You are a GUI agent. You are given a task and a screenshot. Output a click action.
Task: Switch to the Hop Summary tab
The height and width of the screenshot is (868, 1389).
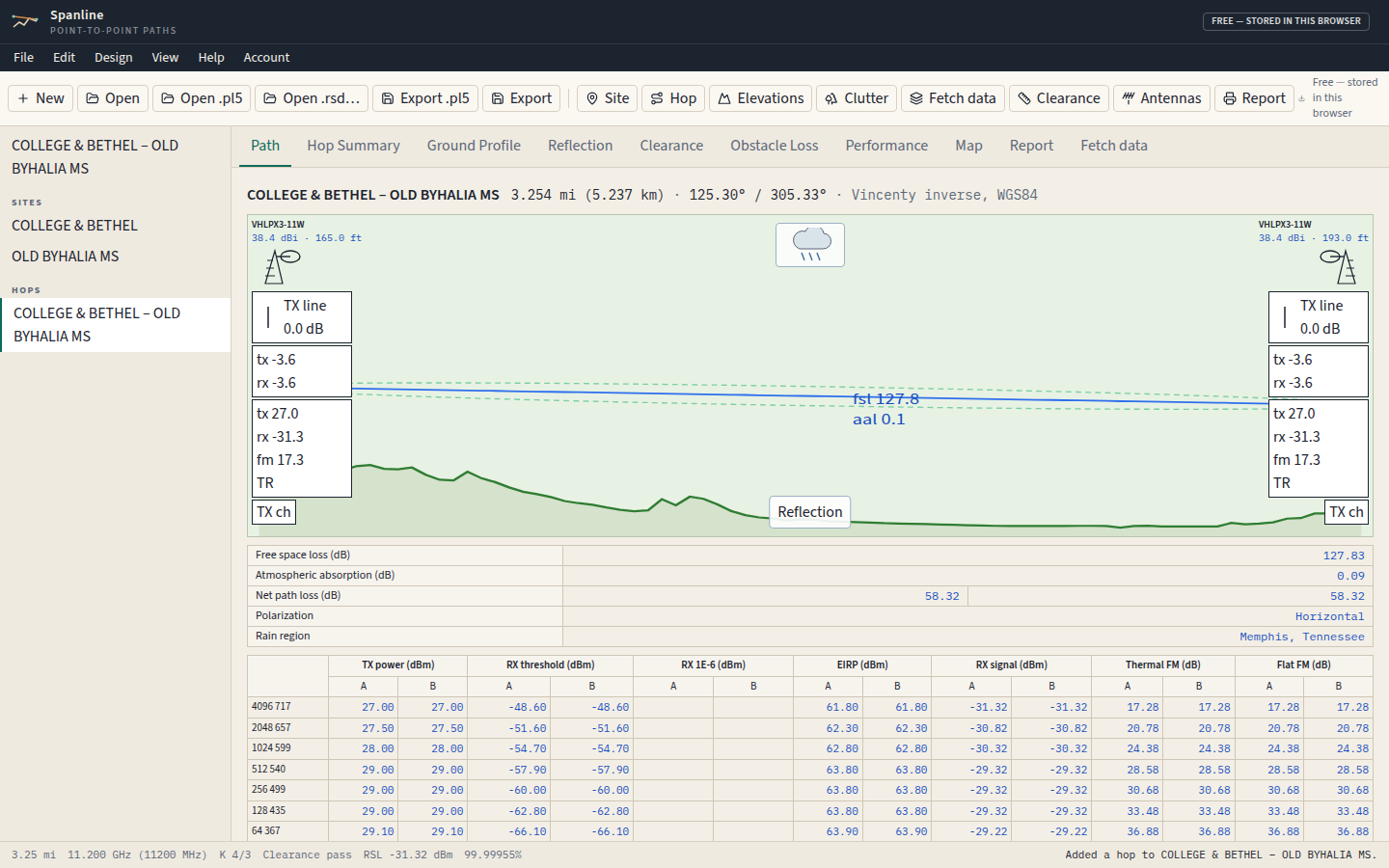click(353, 146)
